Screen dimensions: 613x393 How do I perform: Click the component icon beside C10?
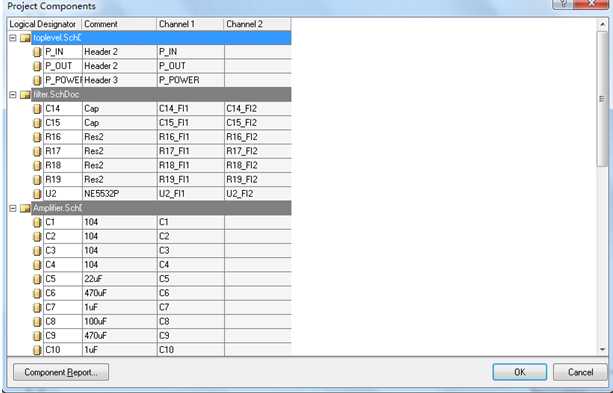(37, 350)
